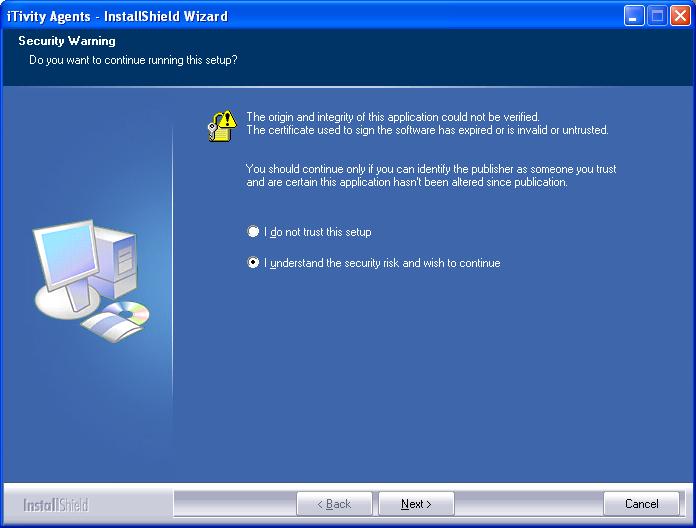
Task: Maximize the InstallShield Wizard window
Action: [656, 16]
